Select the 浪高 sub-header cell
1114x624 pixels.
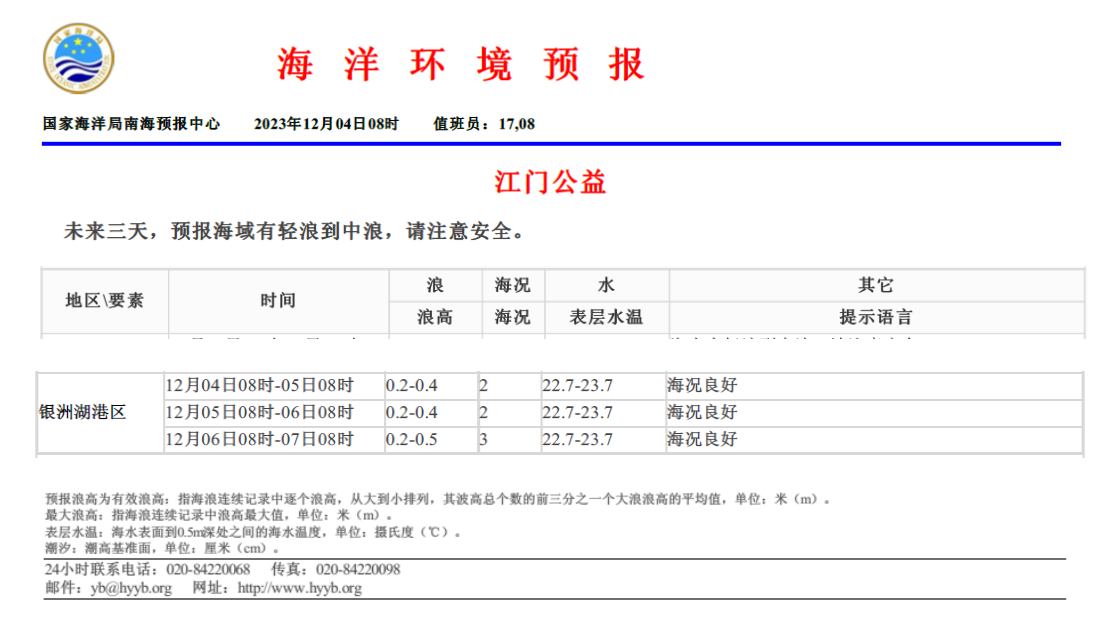pos(434,317)
